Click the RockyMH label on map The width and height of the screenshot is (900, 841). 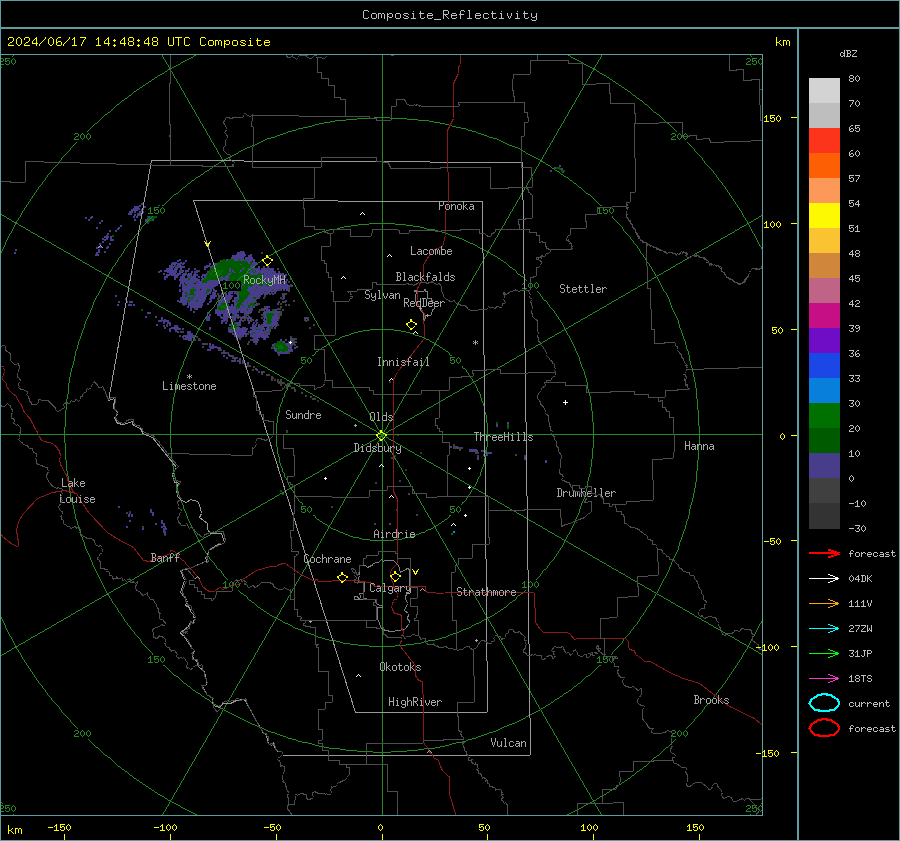264,280
